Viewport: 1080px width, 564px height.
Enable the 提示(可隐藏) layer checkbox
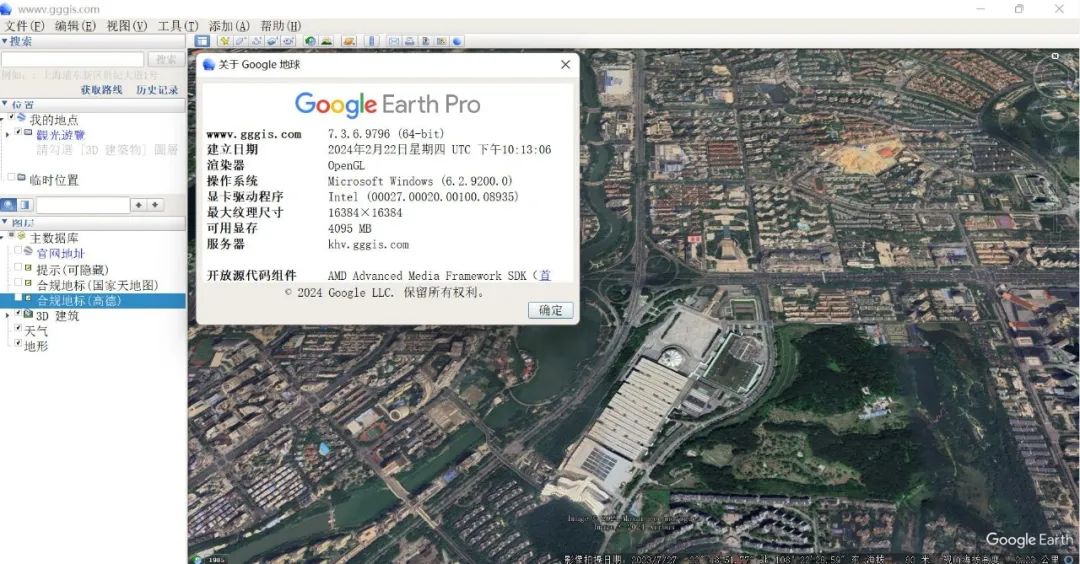coord(19,267)
